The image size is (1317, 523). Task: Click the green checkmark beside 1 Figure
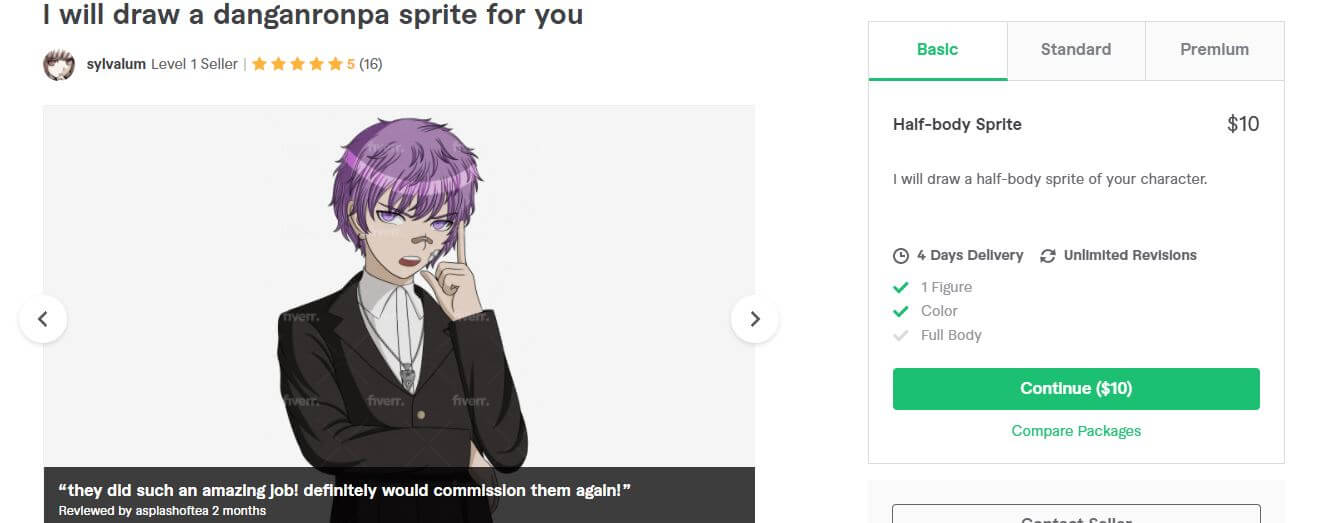tap(901, 287)
